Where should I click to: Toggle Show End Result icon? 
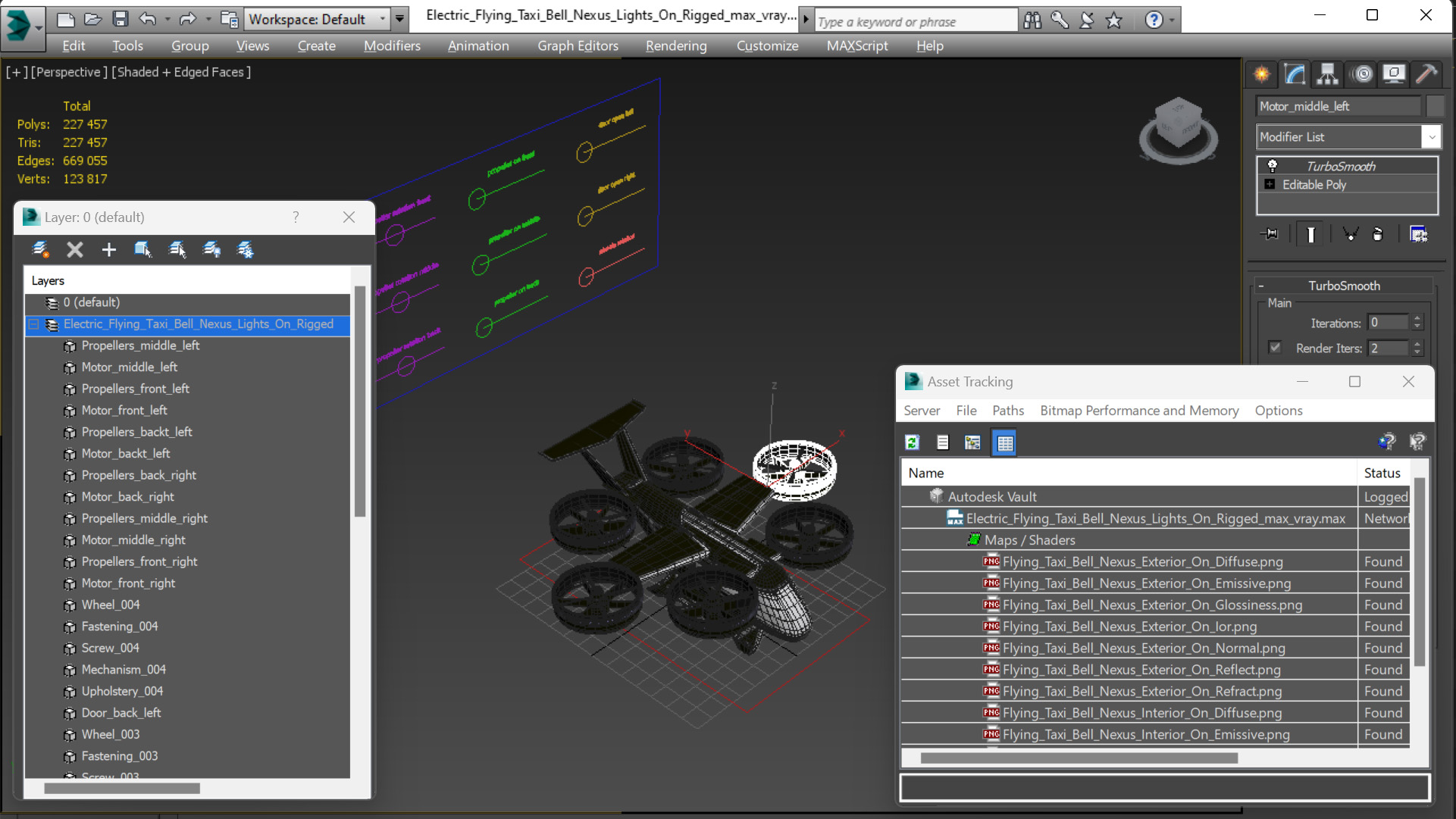coord(1310,234)
